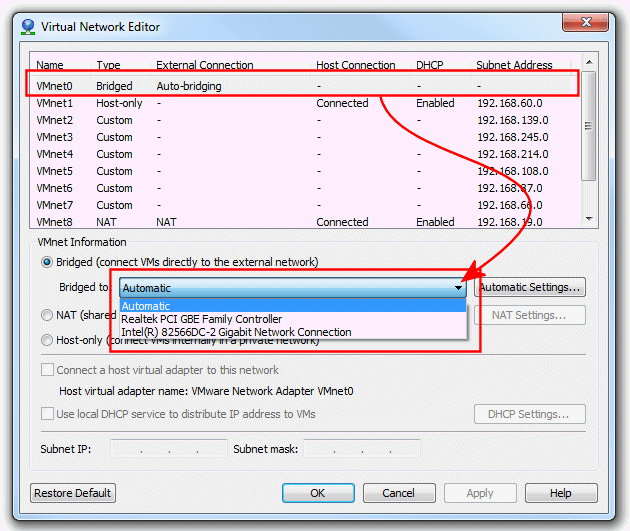The image size is (630, 531).
Task: Click the list scroll up arrow
Action: (x=589, y=62)
